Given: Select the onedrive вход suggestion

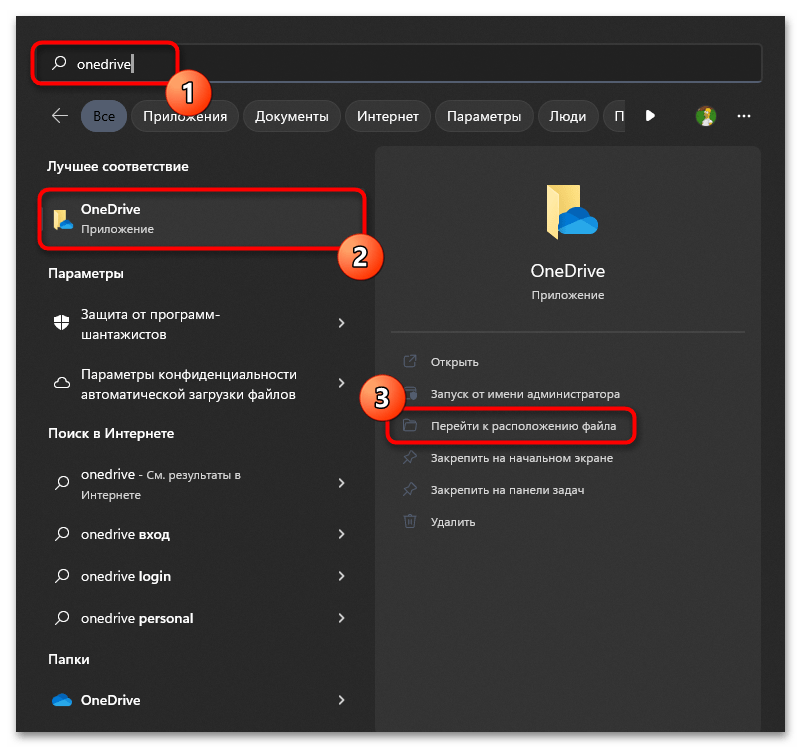Looking at the screenshot, I should 198,534.
